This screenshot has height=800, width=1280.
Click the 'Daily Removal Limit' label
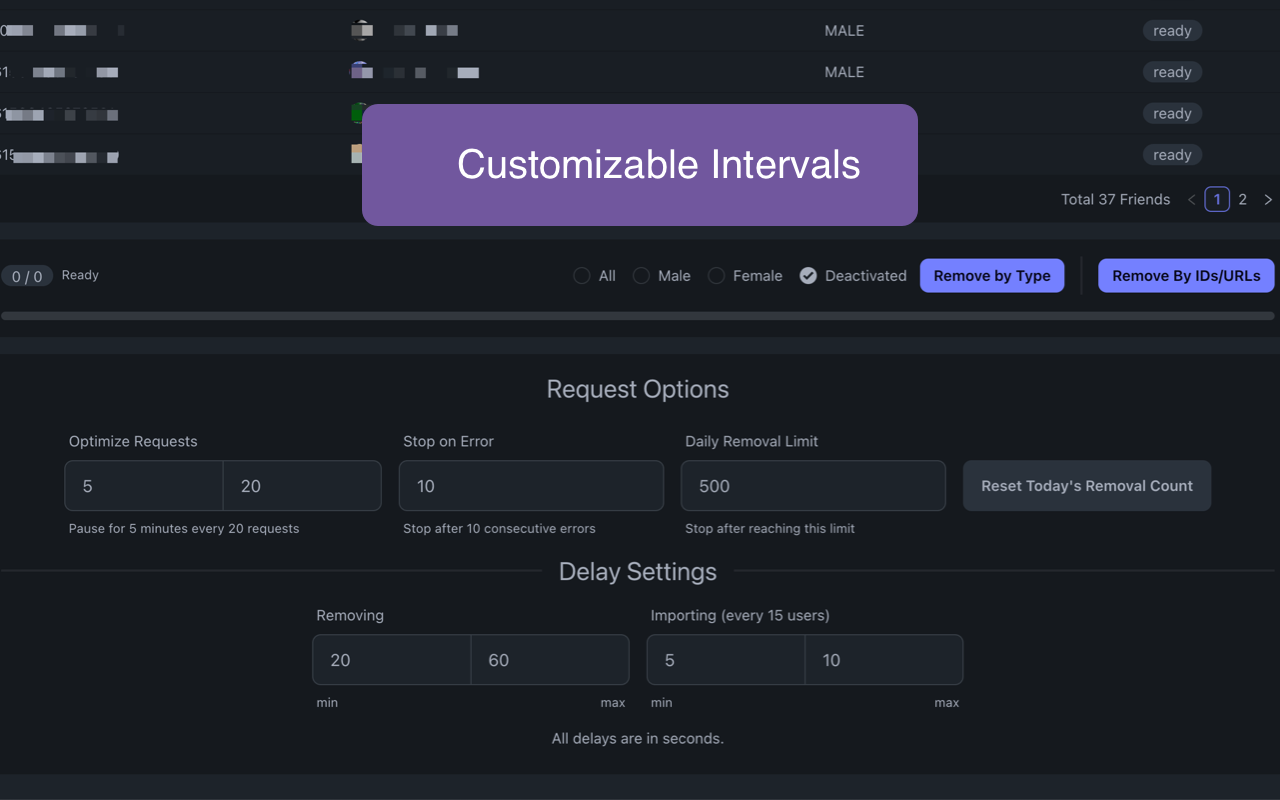(752, 441)
